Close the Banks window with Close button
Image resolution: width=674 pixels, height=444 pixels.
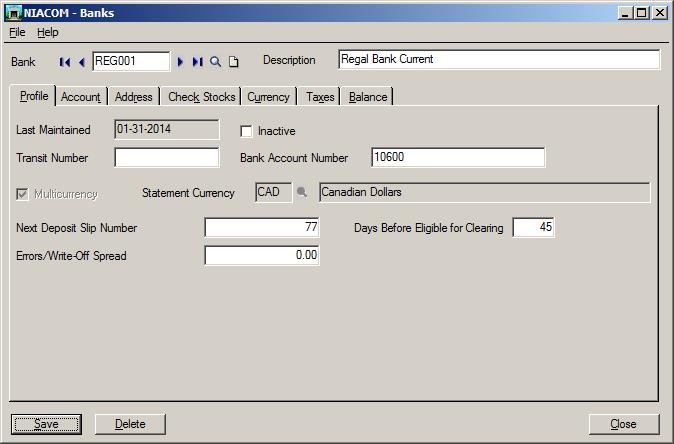(624, 424)
